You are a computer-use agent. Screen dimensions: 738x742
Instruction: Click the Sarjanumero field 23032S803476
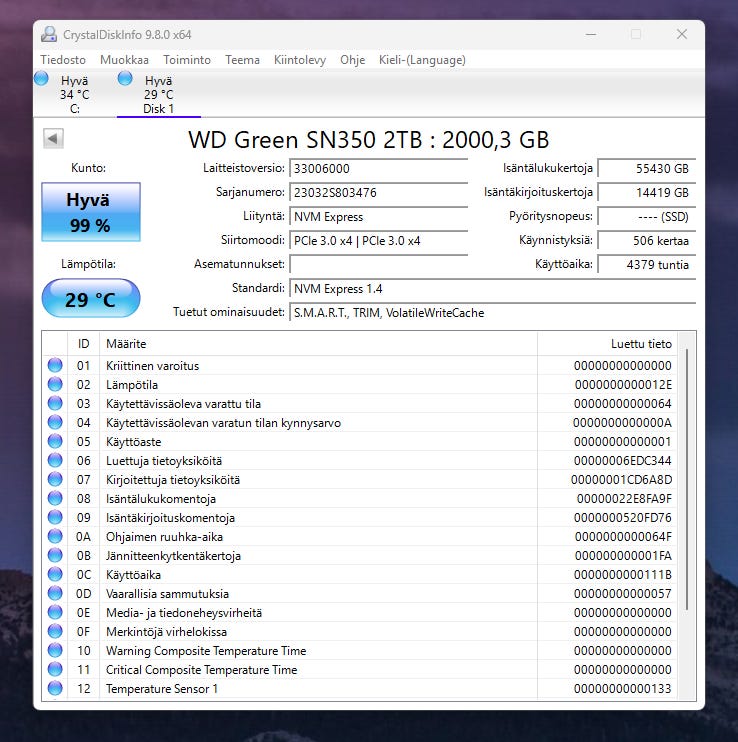378,193
